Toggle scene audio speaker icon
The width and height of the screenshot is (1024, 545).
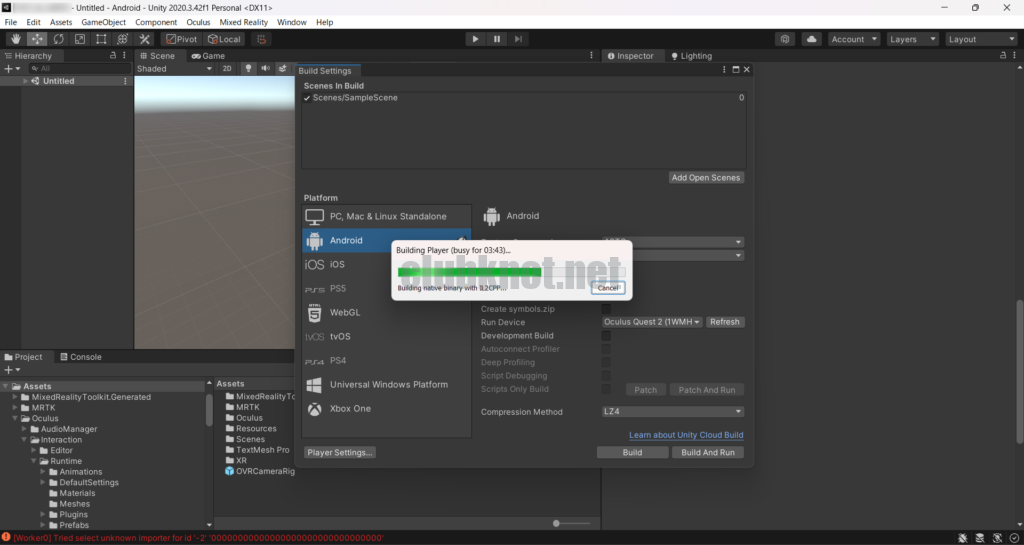265,69
